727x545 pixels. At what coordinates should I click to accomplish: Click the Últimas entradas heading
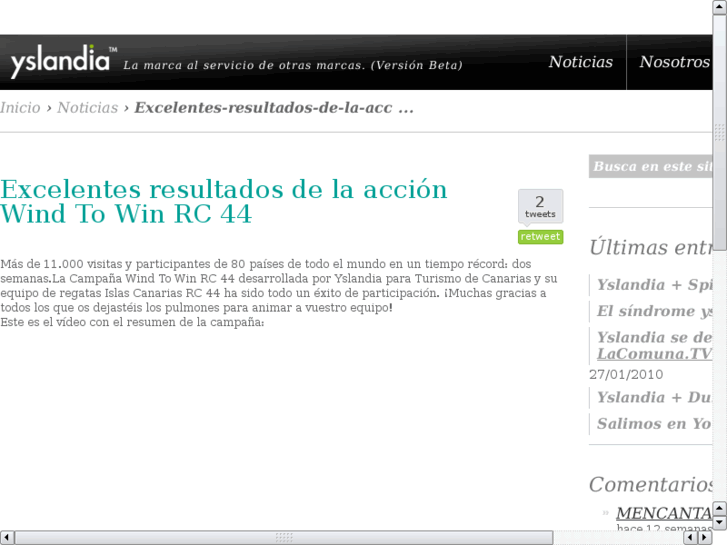tap(650, 247)
